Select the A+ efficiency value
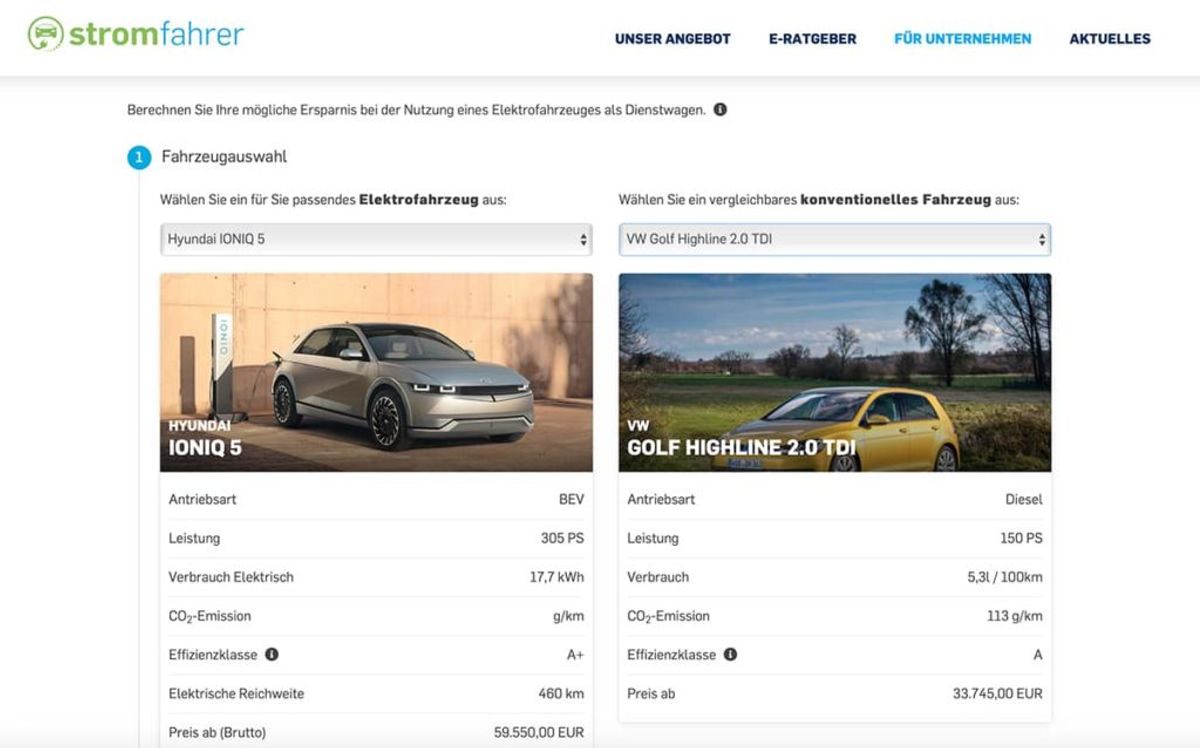 click(575, 655)
